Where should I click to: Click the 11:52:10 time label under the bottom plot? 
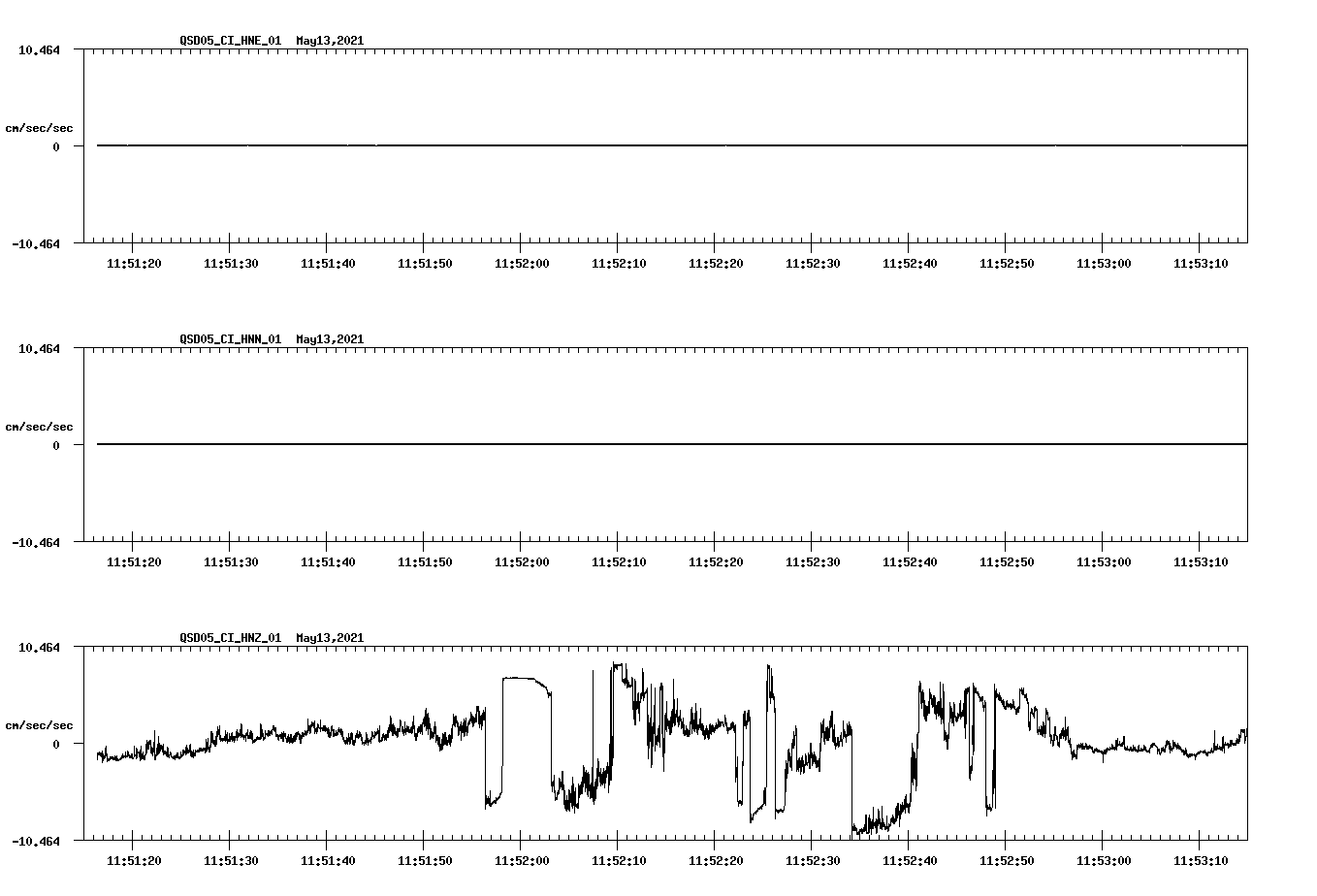pyautogui.click(x=619, y=860)
